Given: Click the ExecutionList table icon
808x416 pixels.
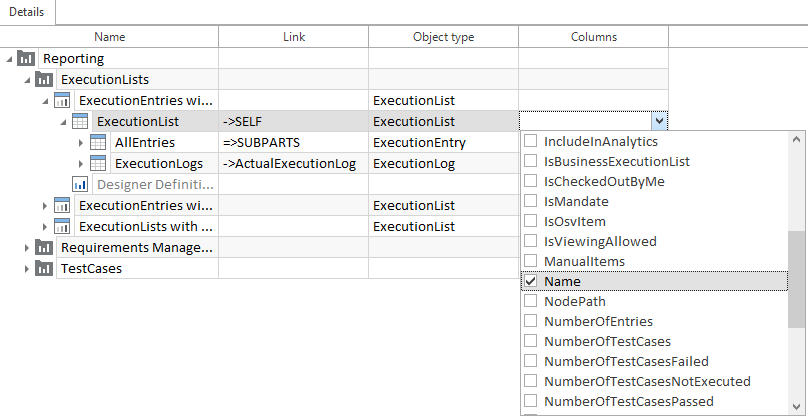Looking at the screenshot, I should click(80, 121).
